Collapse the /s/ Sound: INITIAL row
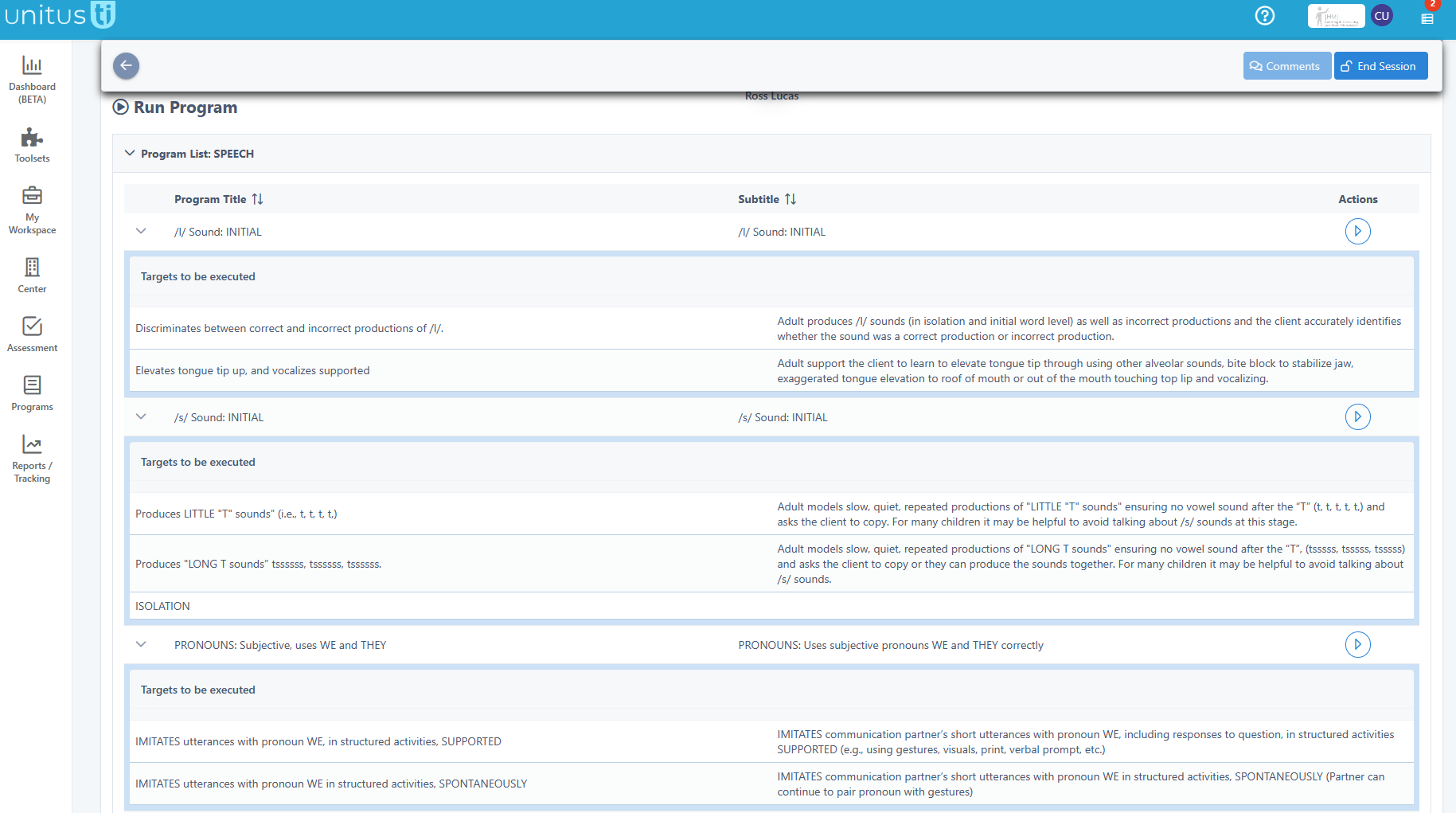 (x=141, y=416)
